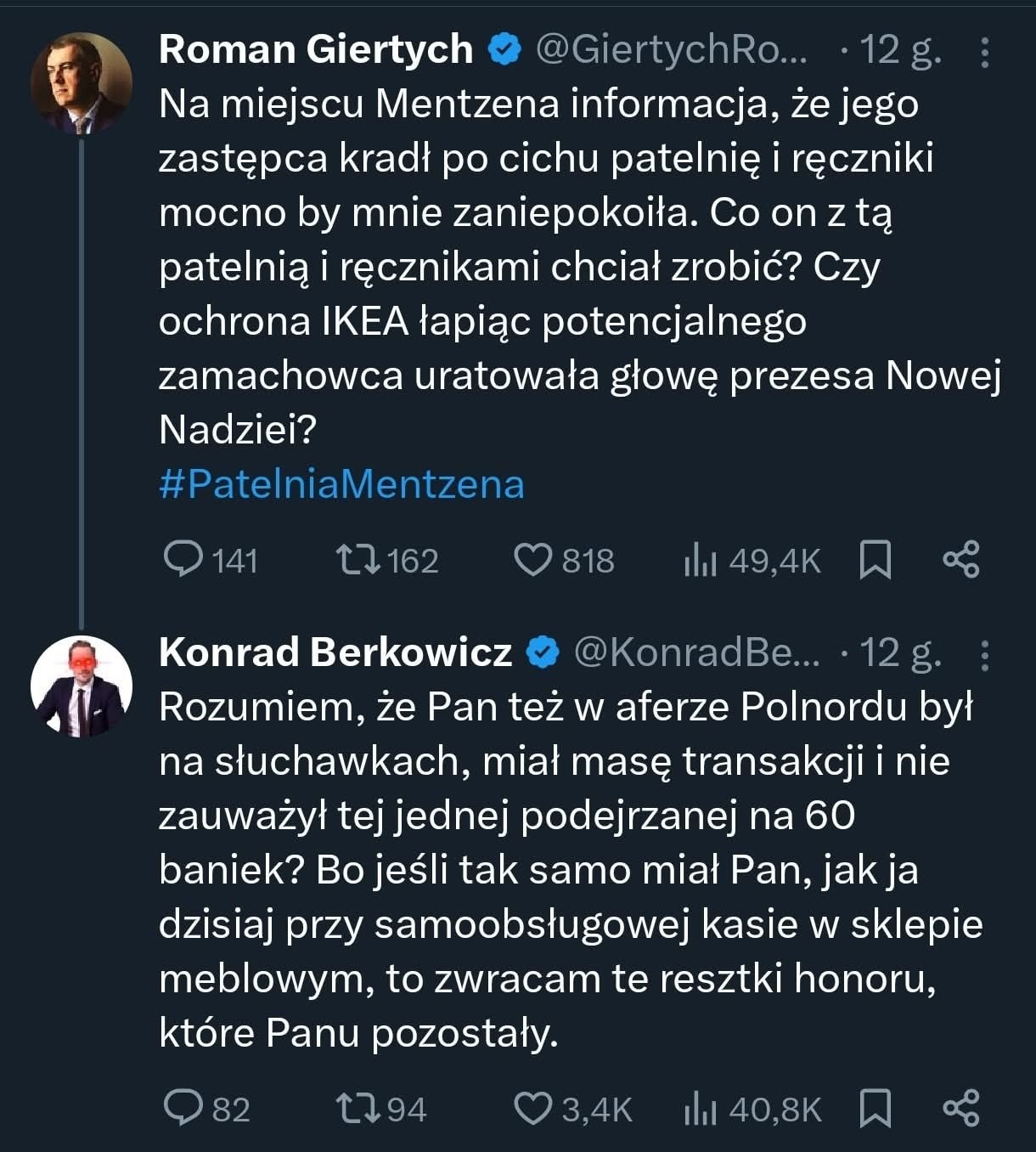The image size is (1036, 1152).
Task: Click Konrad Berkowicz's profile picture
Action: (82, 686)
